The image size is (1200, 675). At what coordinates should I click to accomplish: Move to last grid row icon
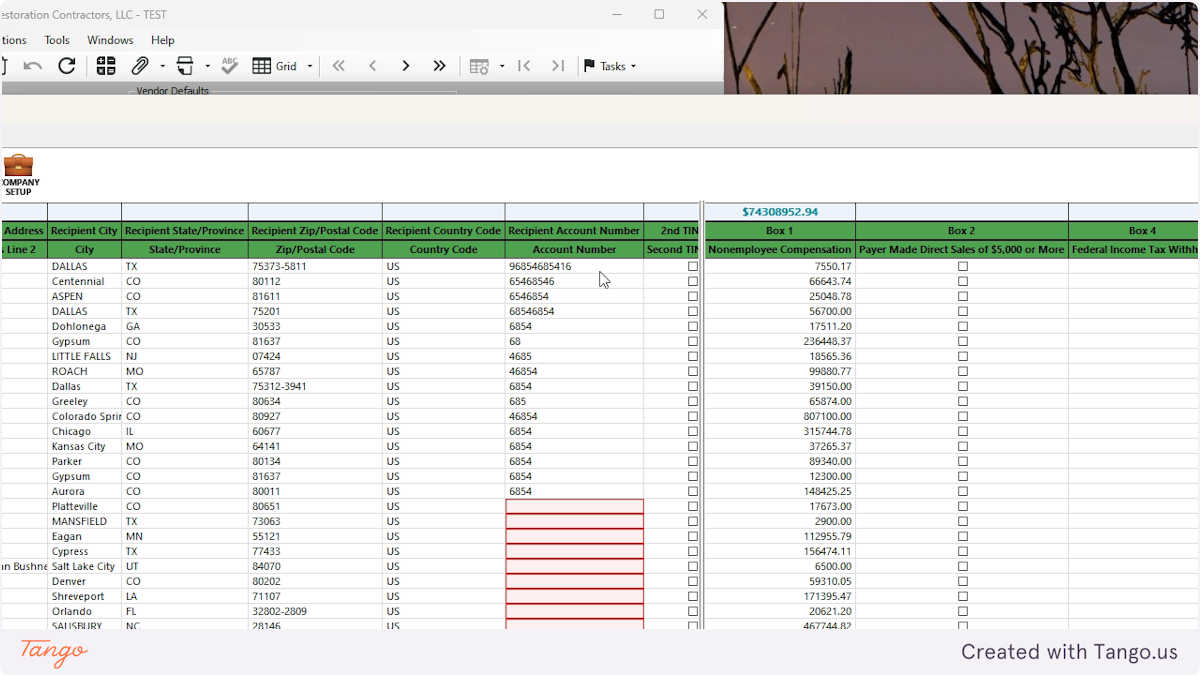click(558, 66)
